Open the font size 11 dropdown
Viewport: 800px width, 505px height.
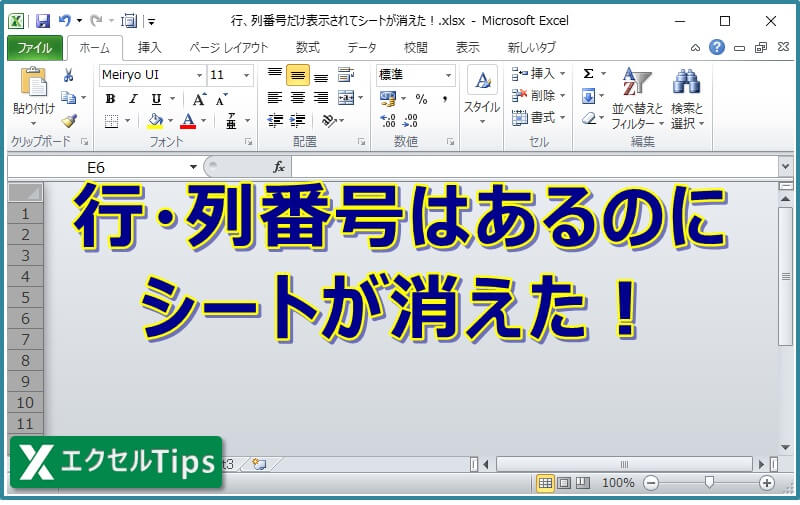(246, 75)
